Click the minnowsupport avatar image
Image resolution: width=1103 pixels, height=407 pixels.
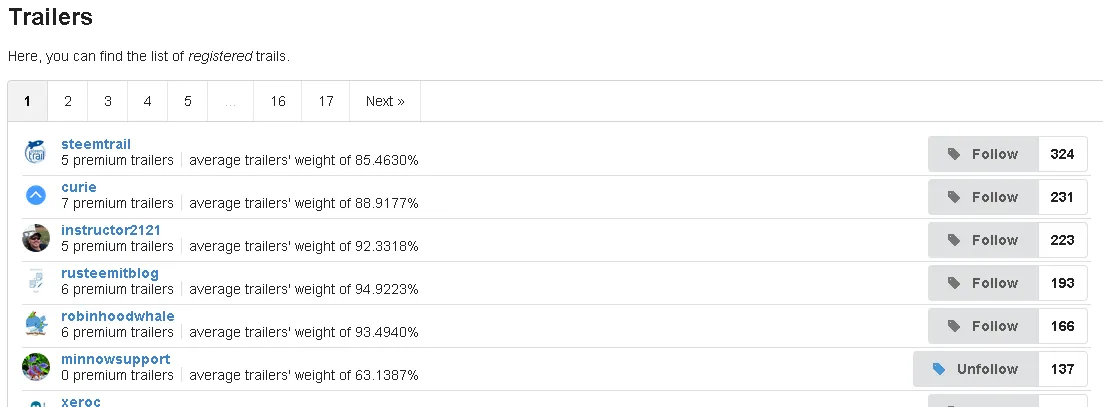[36, 367]
